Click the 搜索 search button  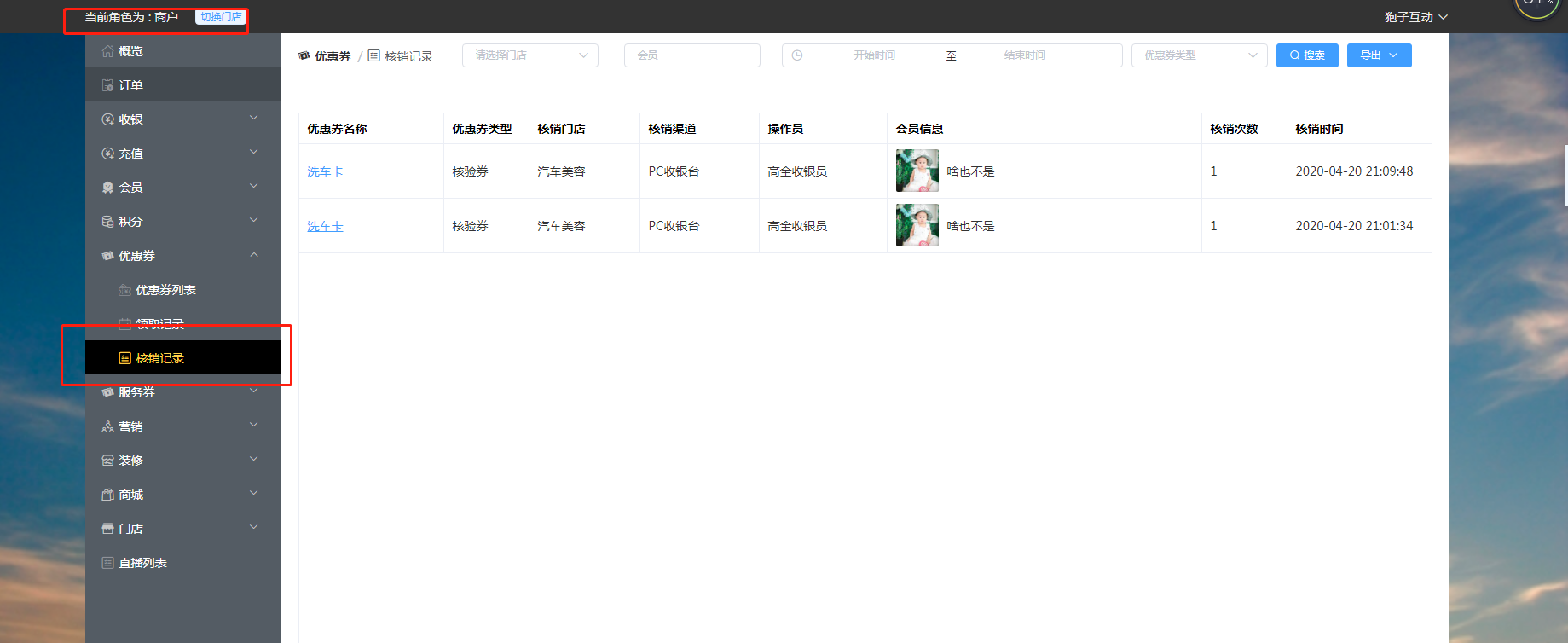(1307, 55)
